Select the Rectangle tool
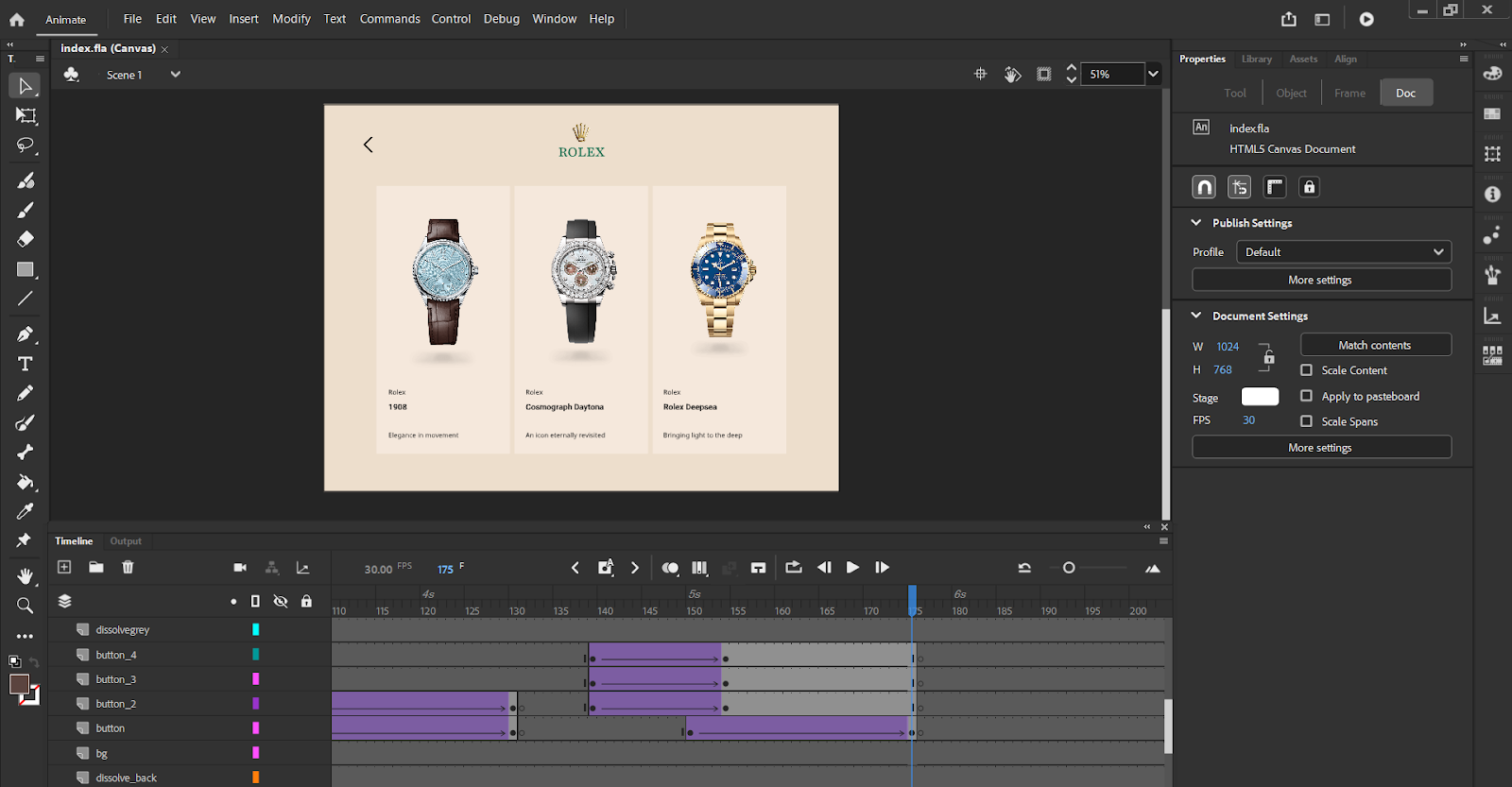Image resolution: width=1512 pixels, height=787 pixels. (x=26, y=269)
